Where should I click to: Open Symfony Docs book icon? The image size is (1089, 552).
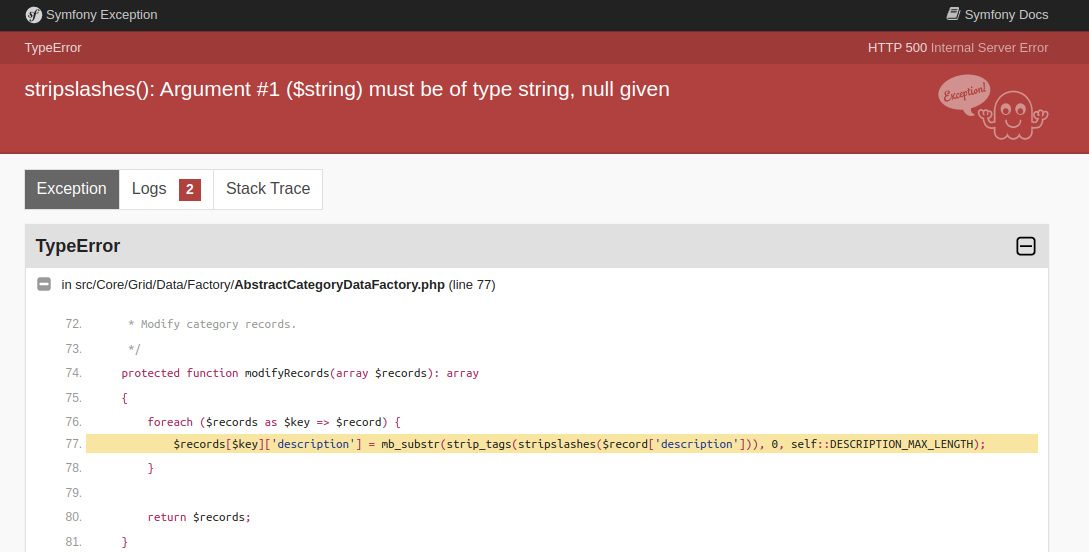[x=953, y=15]
